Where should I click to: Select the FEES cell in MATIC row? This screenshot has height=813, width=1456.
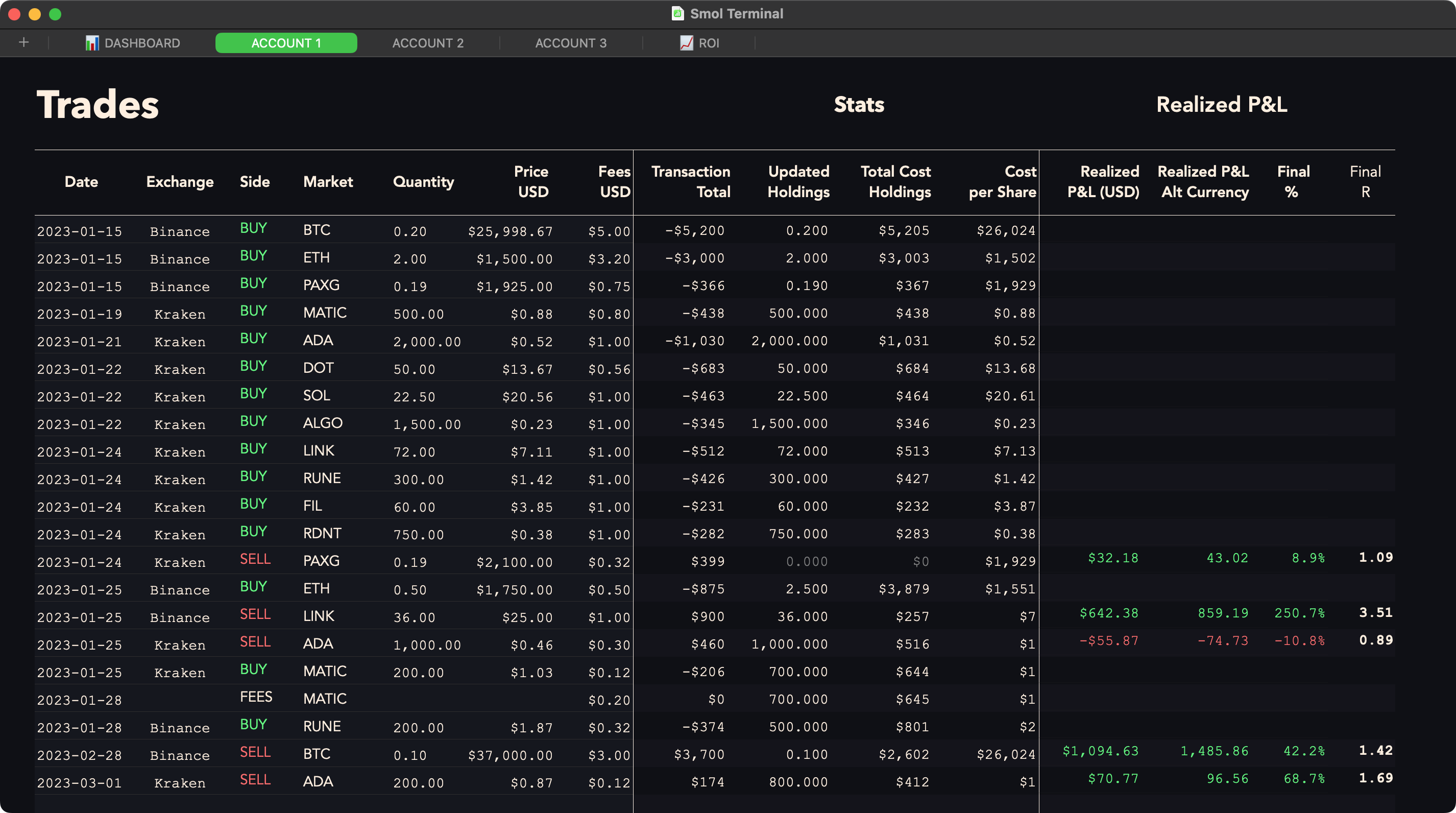click(255, 697)
